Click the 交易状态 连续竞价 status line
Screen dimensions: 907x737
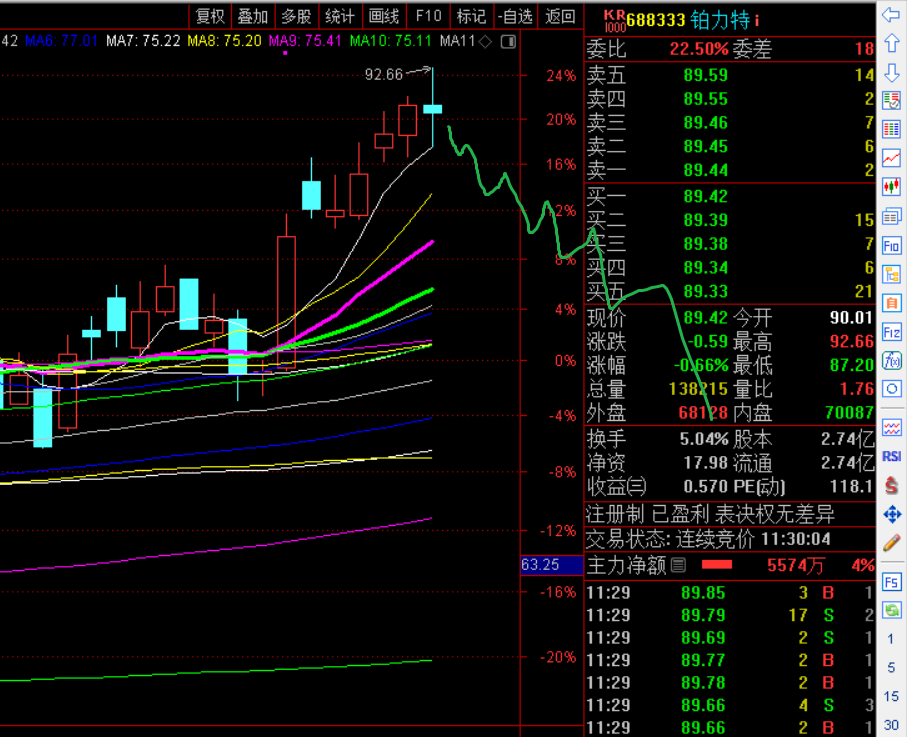coord(709,540)
